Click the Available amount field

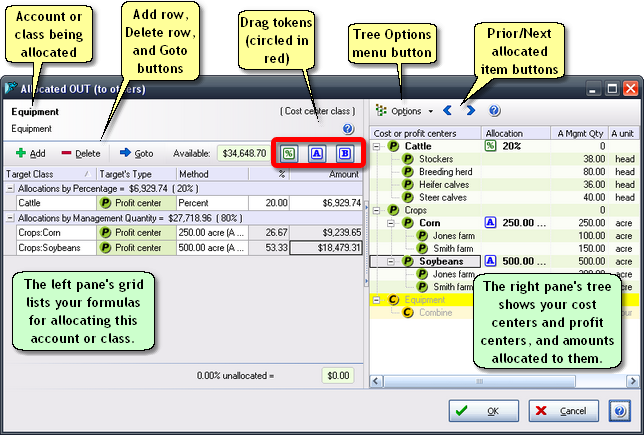tap(243, 153)
